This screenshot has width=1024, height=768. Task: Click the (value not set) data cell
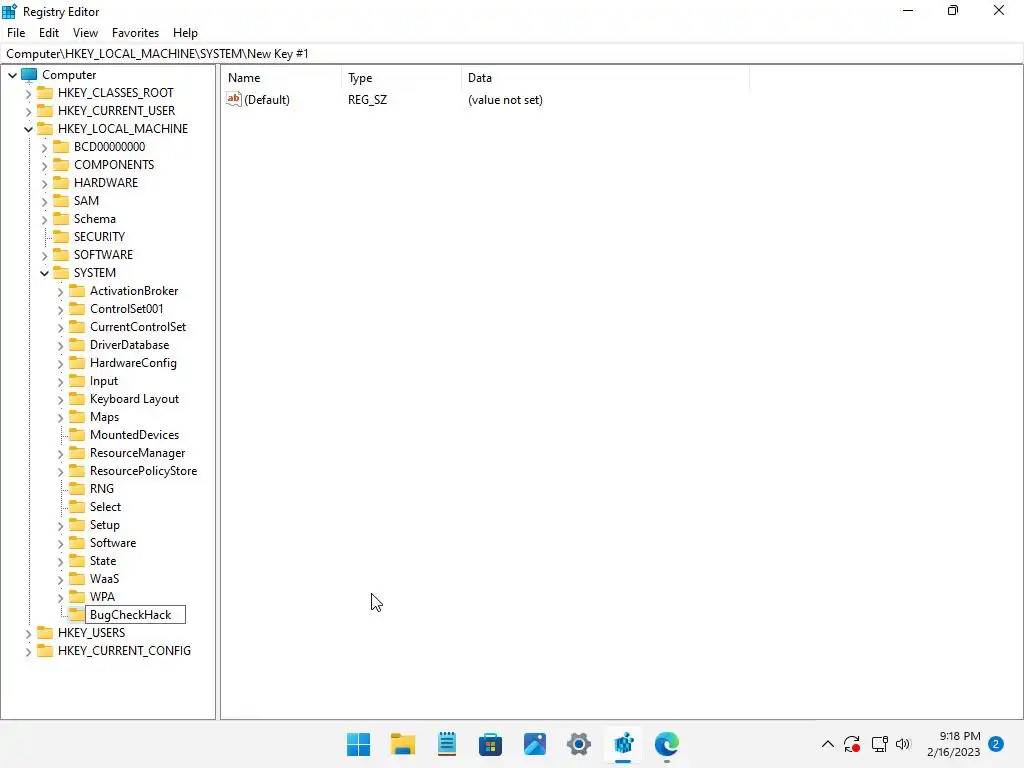(x=505, y=100)
